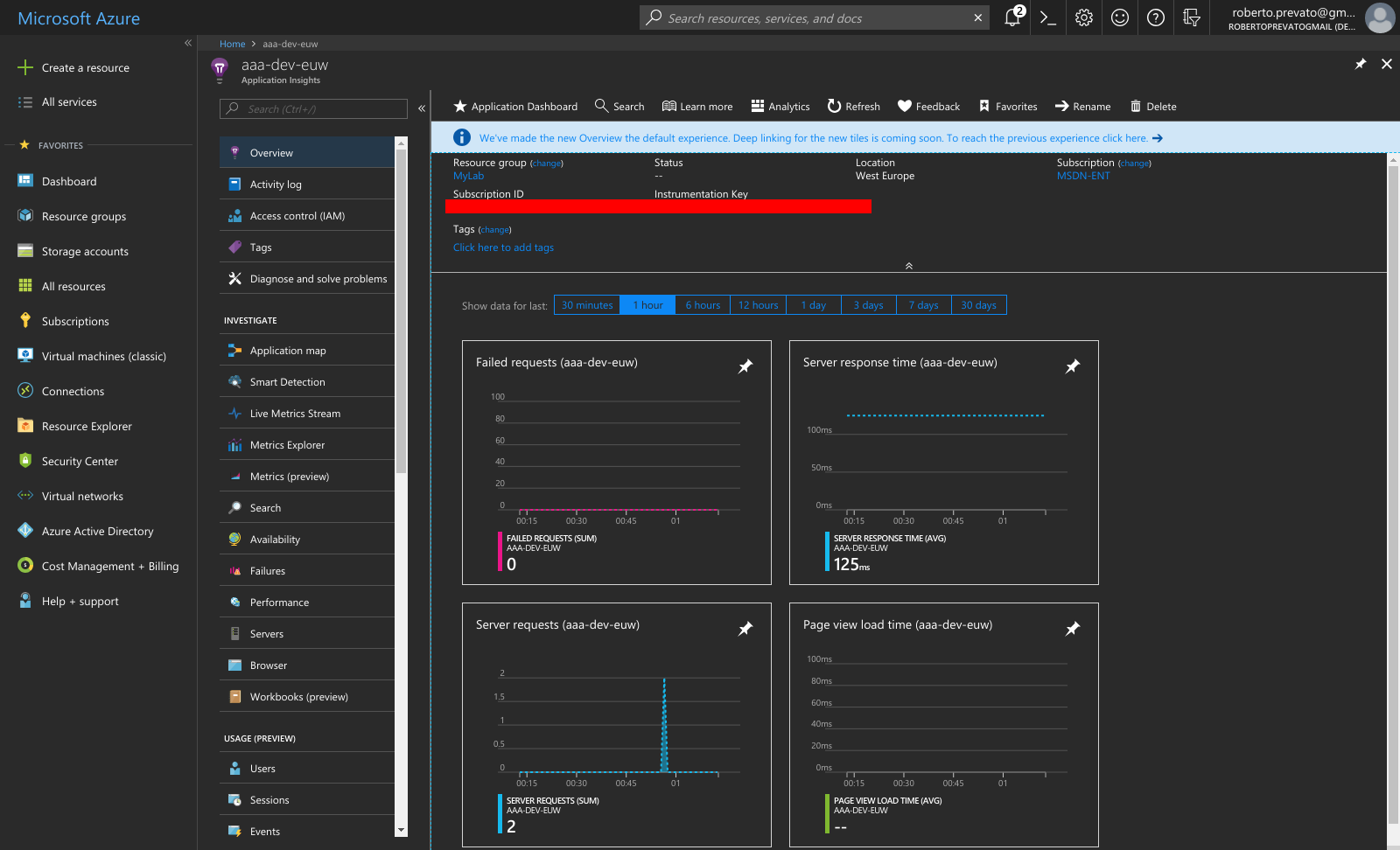Pin the aaa-dev-euw blade to dashboard

[x=1361, y=64]
